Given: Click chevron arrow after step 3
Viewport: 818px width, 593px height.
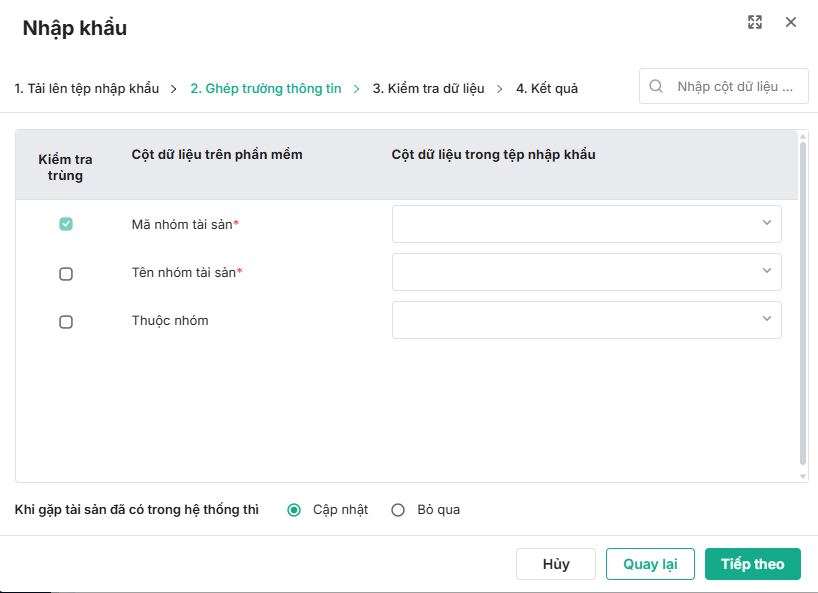Looking at the screenshot, I should [499, 88].
